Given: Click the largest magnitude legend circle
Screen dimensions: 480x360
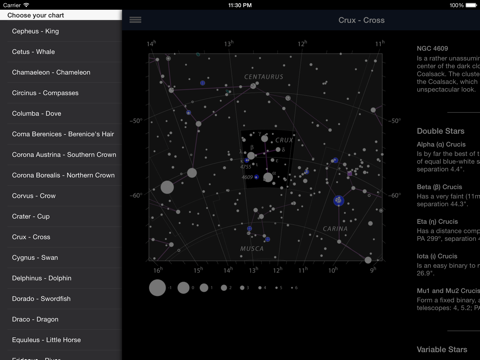Looking at the screenshot, I should (x=157, y=288).
